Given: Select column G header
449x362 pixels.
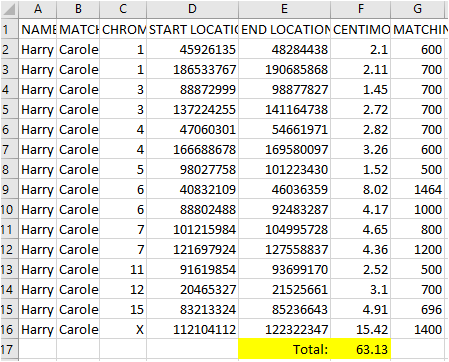Looking at the screenshot, I should click(x=418, y=9).
